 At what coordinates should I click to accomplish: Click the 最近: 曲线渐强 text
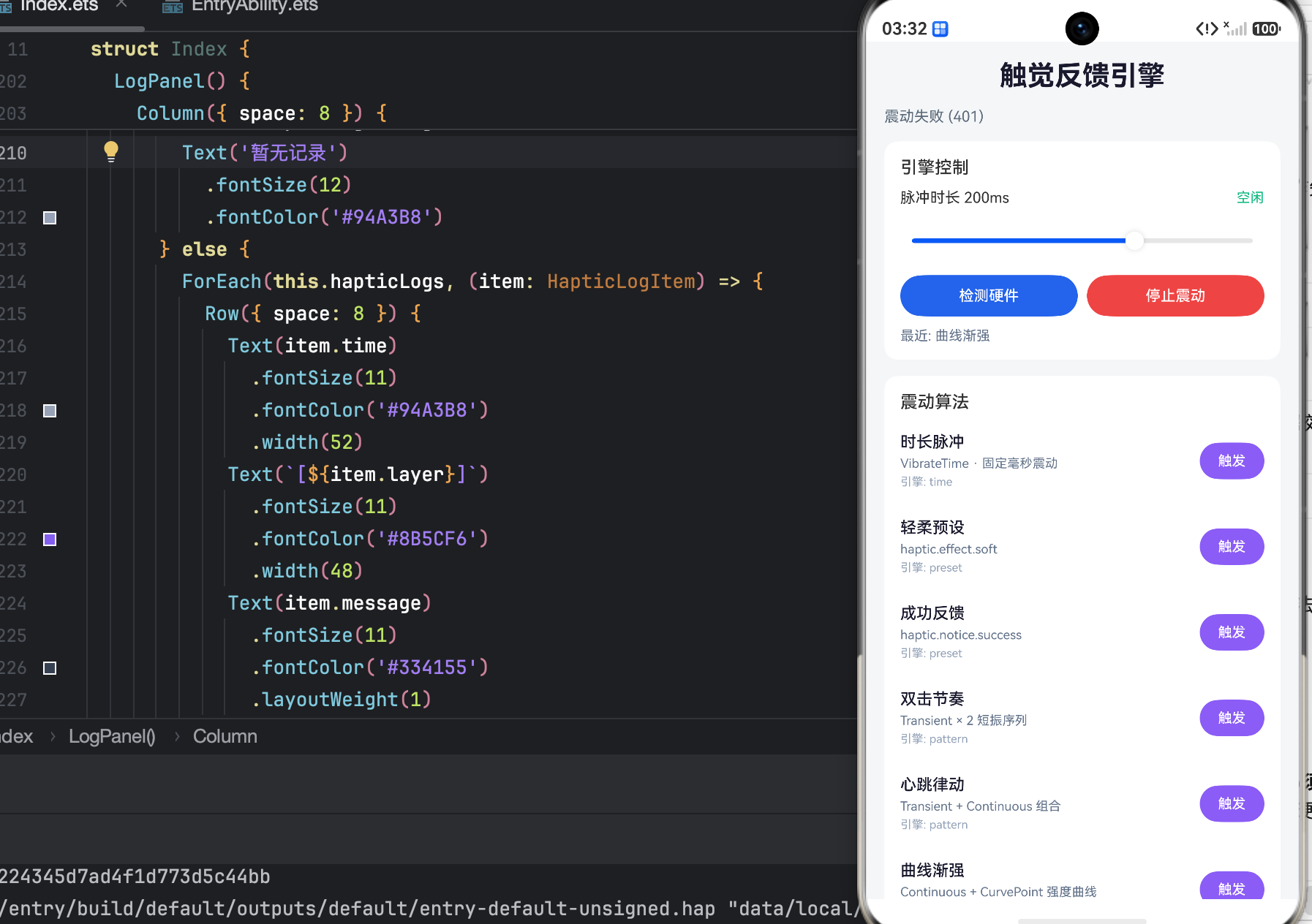[945, 336]
